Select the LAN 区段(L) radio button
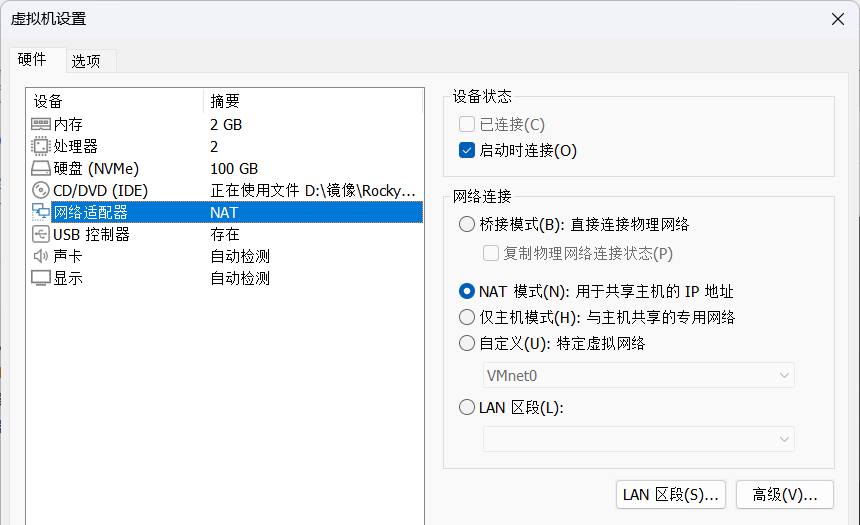The height and width of the screenshot is (525, 860). pyautogui.click(x=467, y=408)
